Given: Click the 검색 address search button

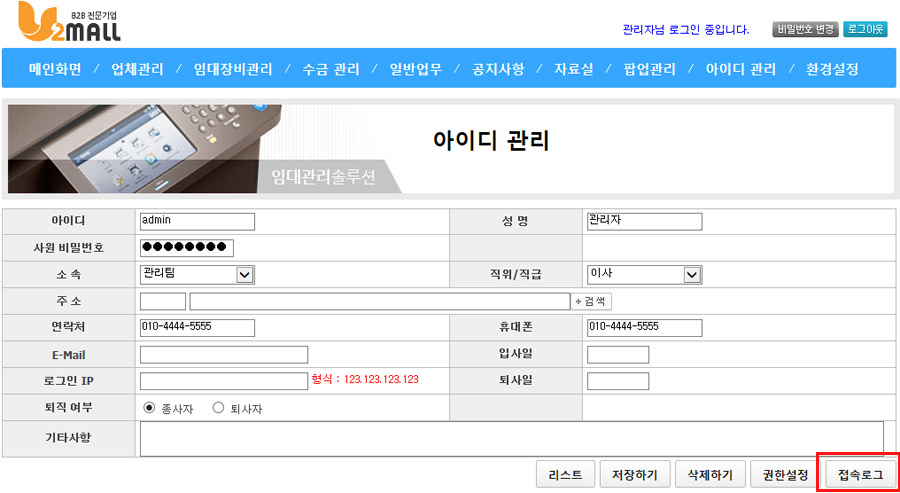Looking at the screenshot, I should tap(592, 301).
